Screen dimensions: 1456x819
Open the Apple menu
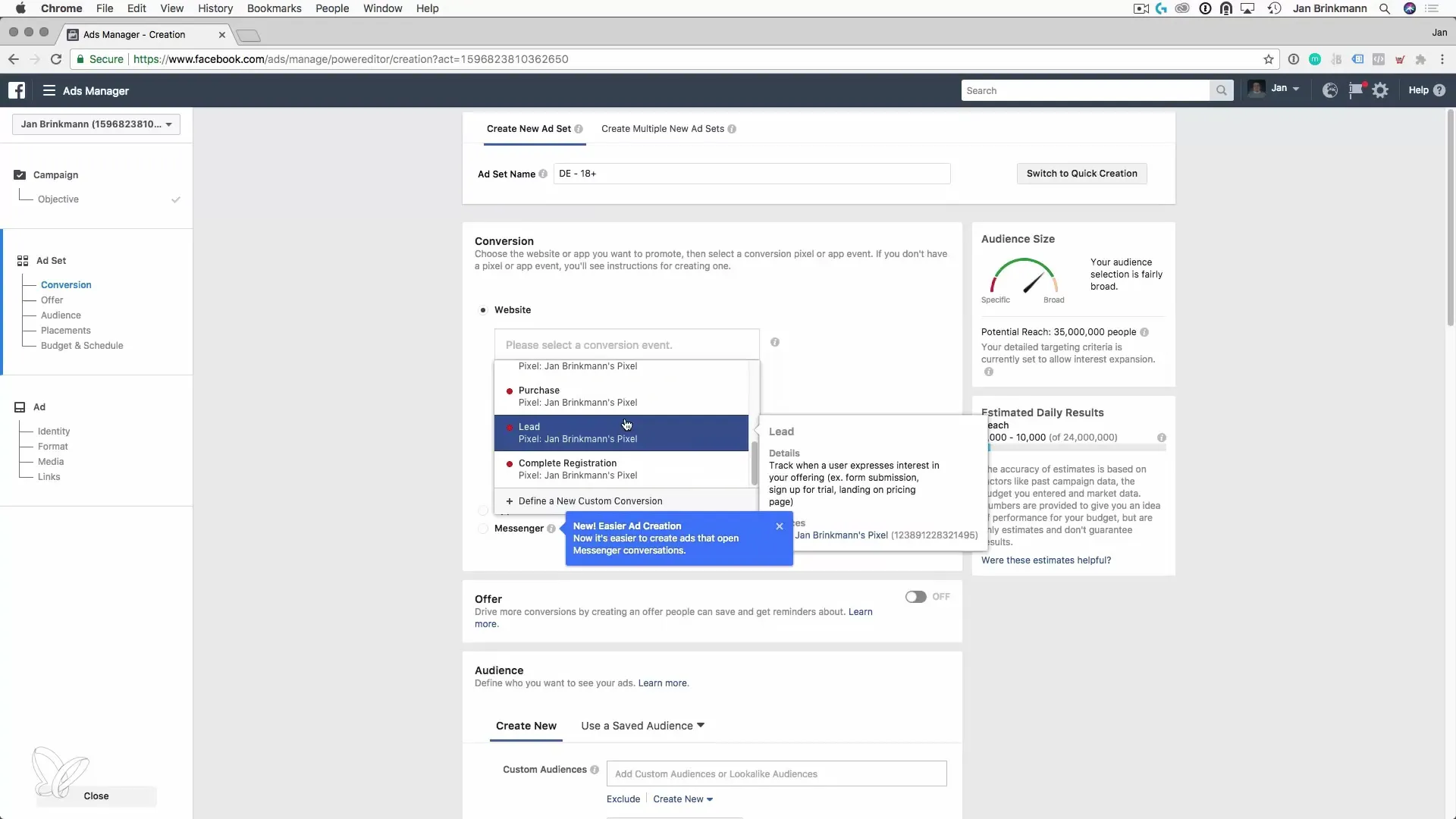[x=20, y=8]
